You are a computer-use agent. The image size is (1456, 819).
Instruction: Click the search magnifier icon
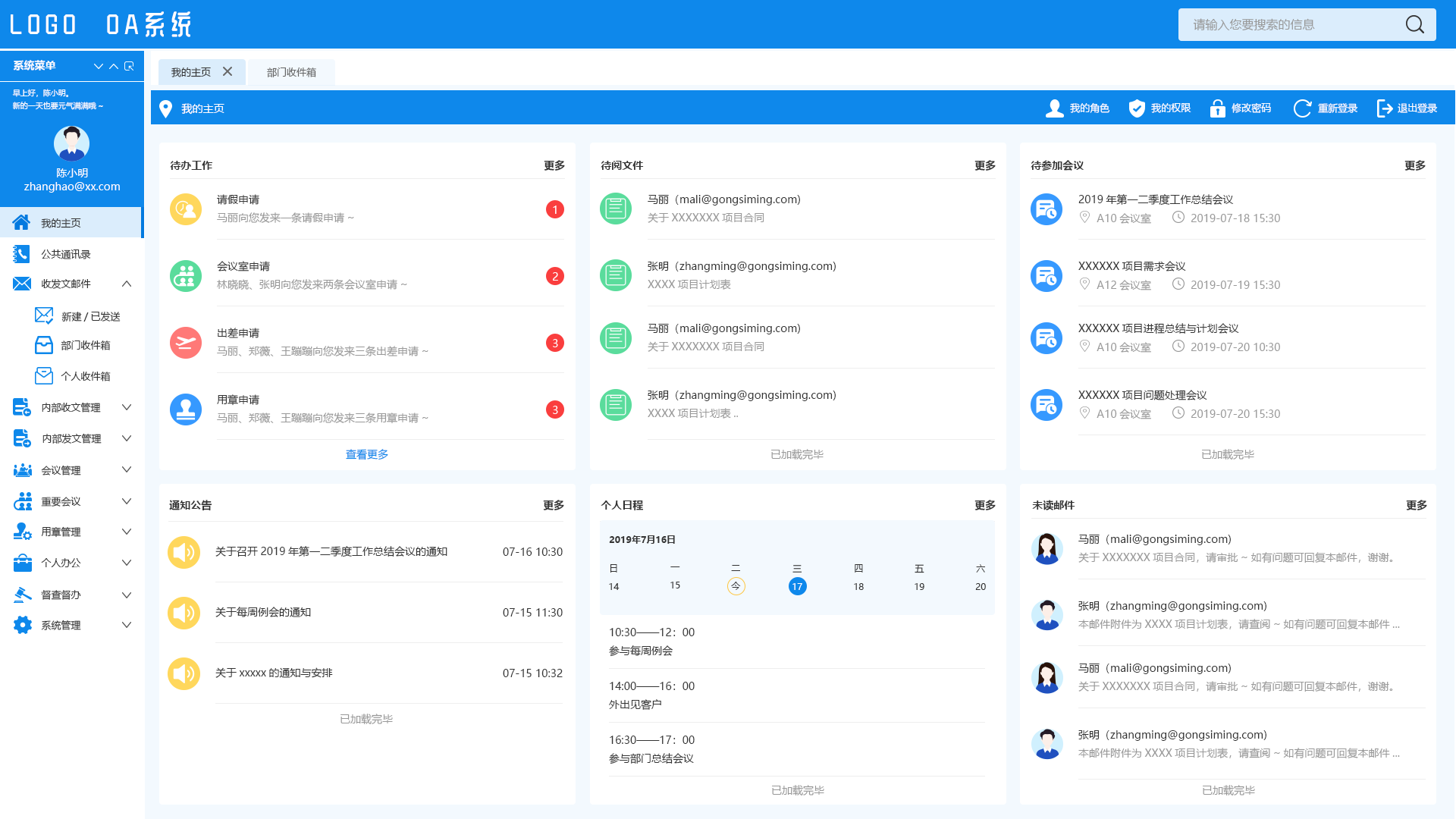(1414, 24)
